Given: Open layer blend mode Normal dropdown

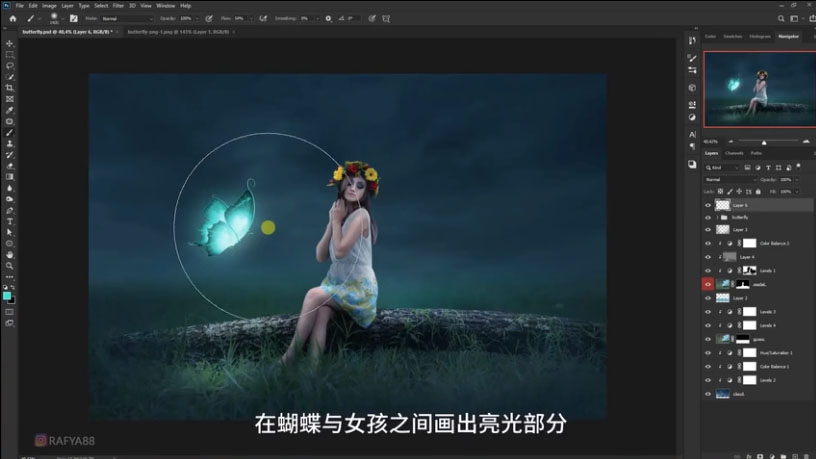Looking at the screenshot, I should [x=731, y=180].
